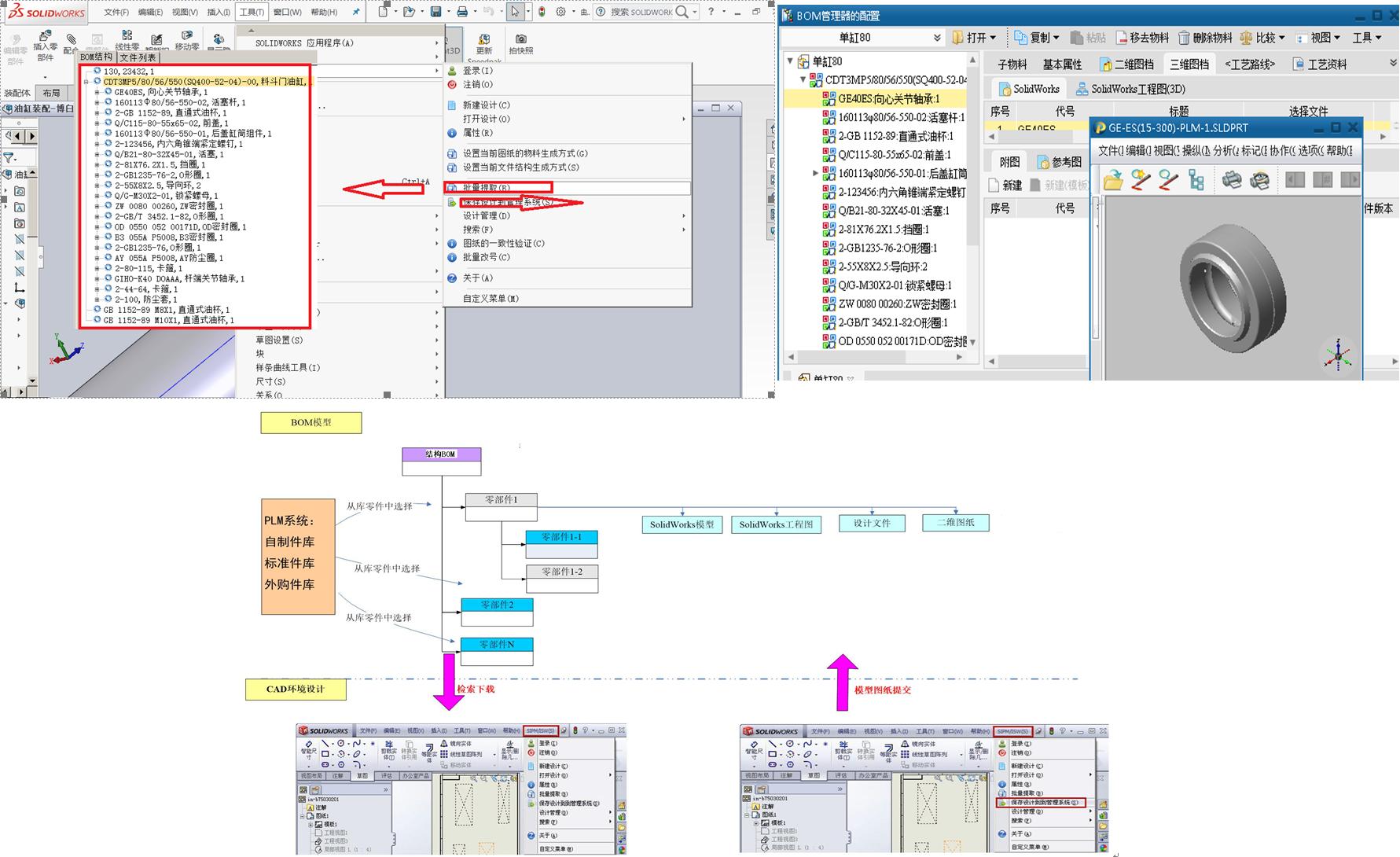This screenshot has height=857, width=1400.
Task: Click 保存设计到管理系统 in bottom-right SolidWorks screenshot
Action: coord(1041,803)
